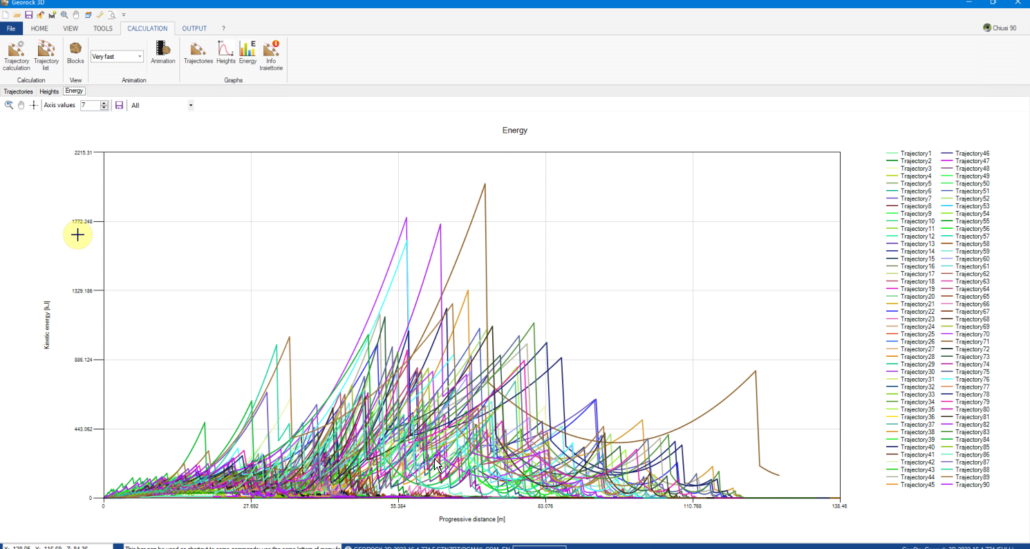Open the File menu

pos(11,28)
